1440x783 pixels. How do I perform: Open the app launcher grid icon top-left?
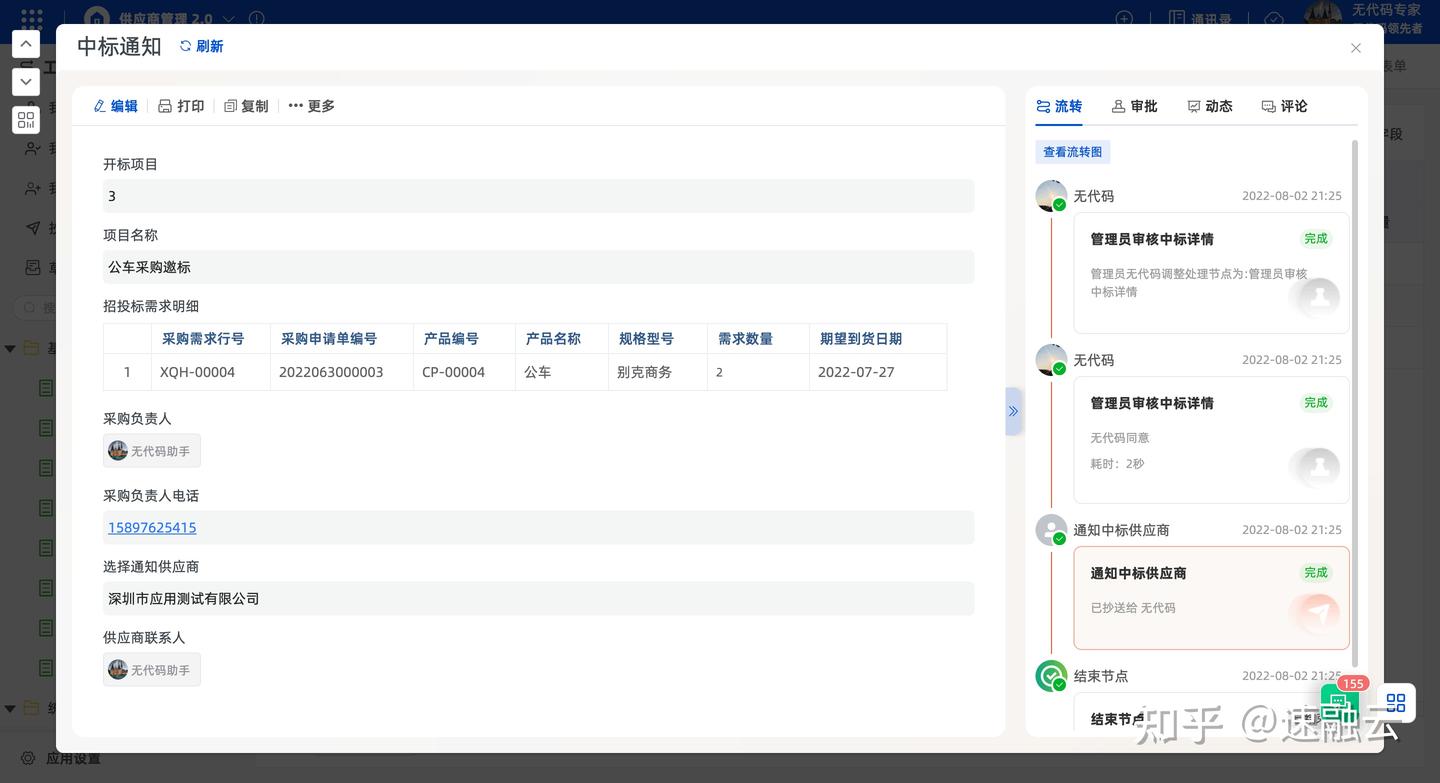(x=31, y=18)
